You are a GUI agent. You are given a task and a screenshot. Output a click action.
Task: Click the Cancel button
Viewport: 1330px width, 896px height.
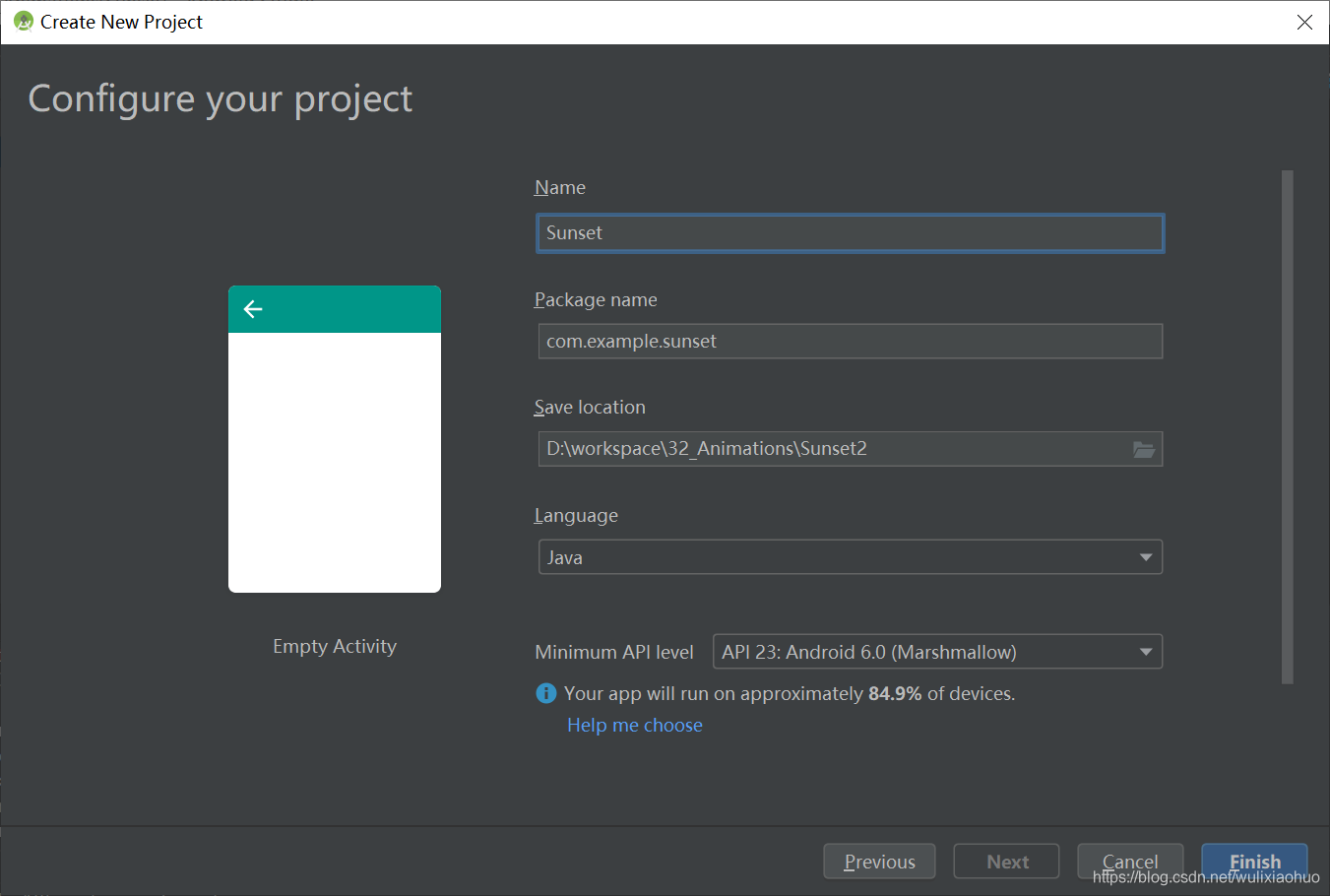click(x=1130, y=862)
